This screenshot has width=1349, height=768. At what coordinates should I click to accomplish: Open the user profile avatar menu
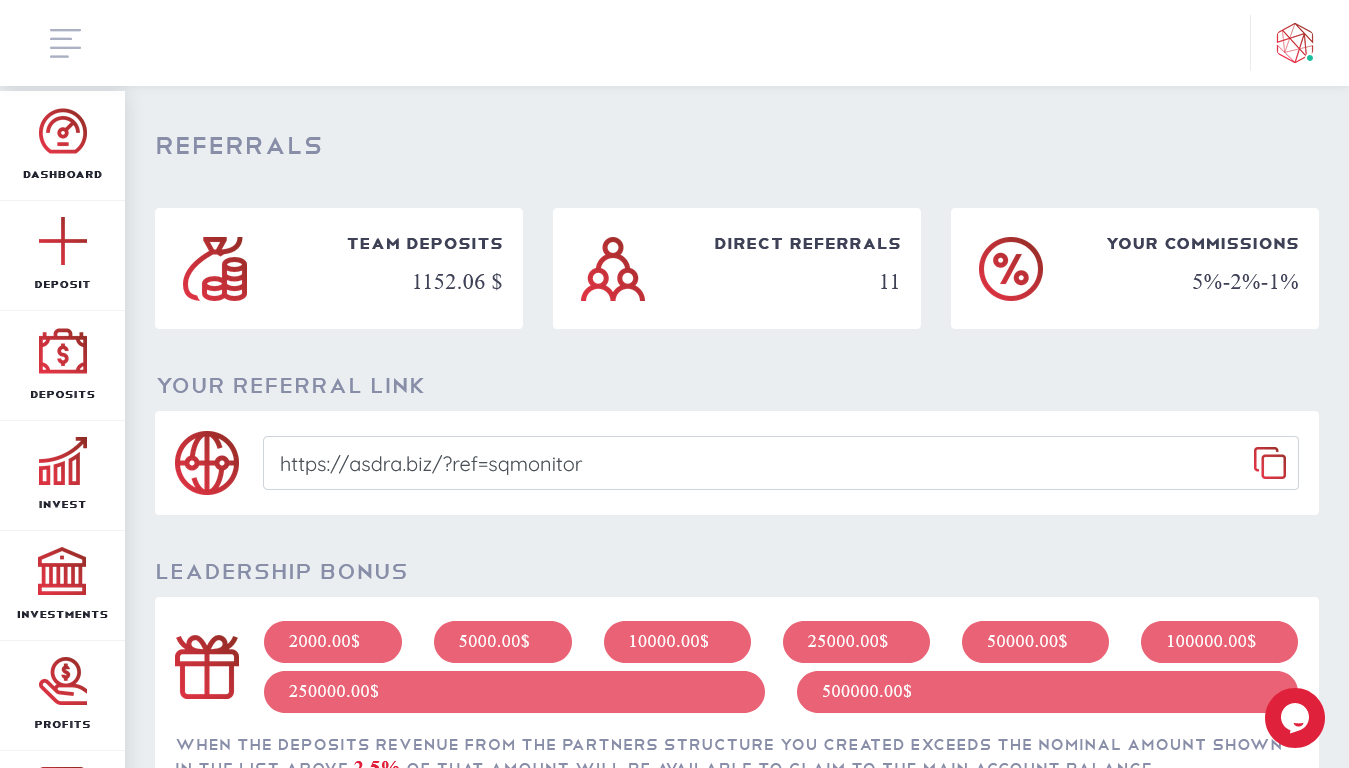(x=1295, y=43)
